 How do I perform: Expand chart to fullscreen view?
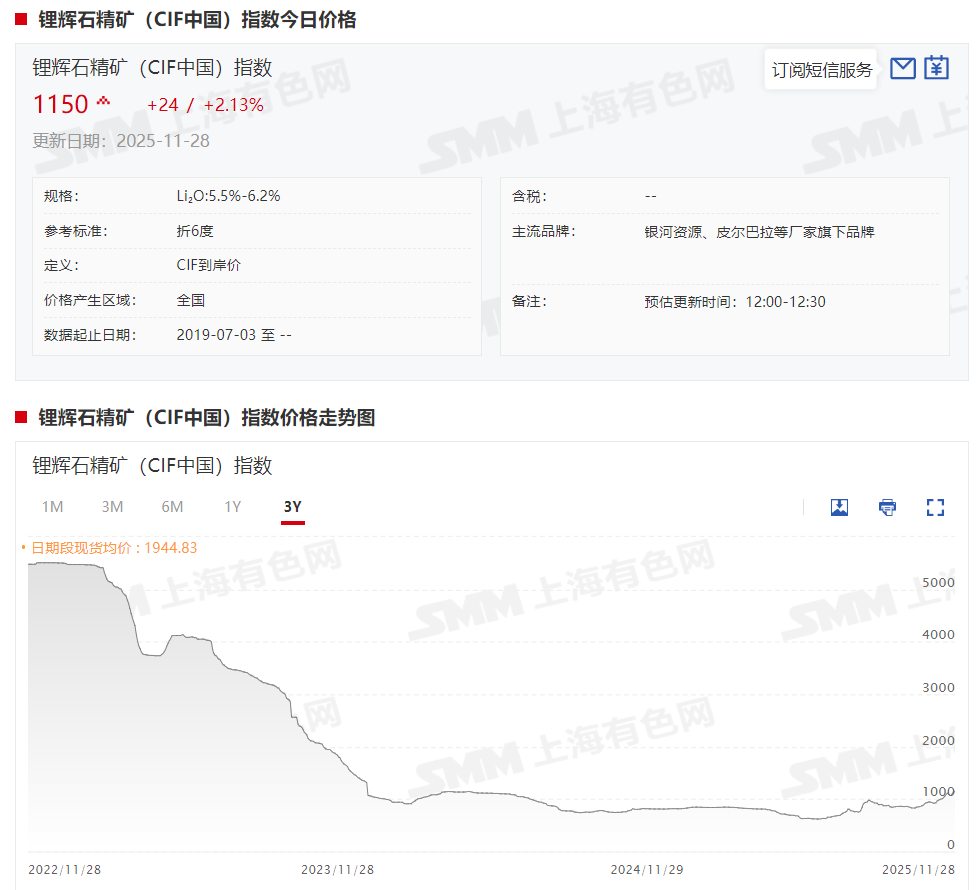[935, 507]
